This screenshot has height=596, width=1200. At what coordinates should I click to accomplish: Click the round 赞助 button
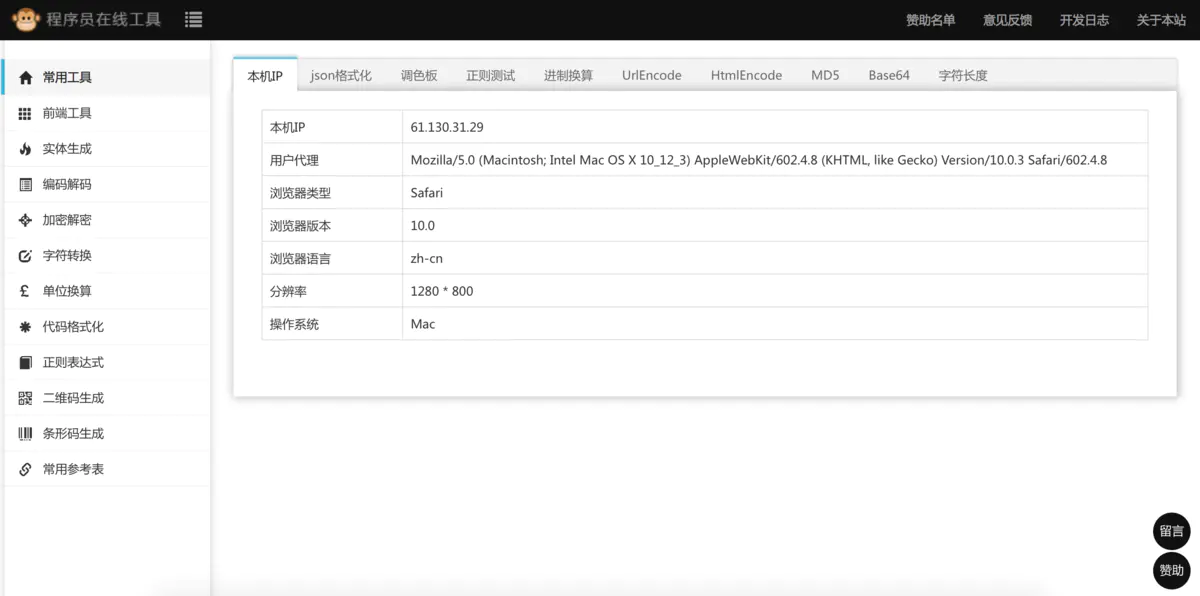(1171, 570)
